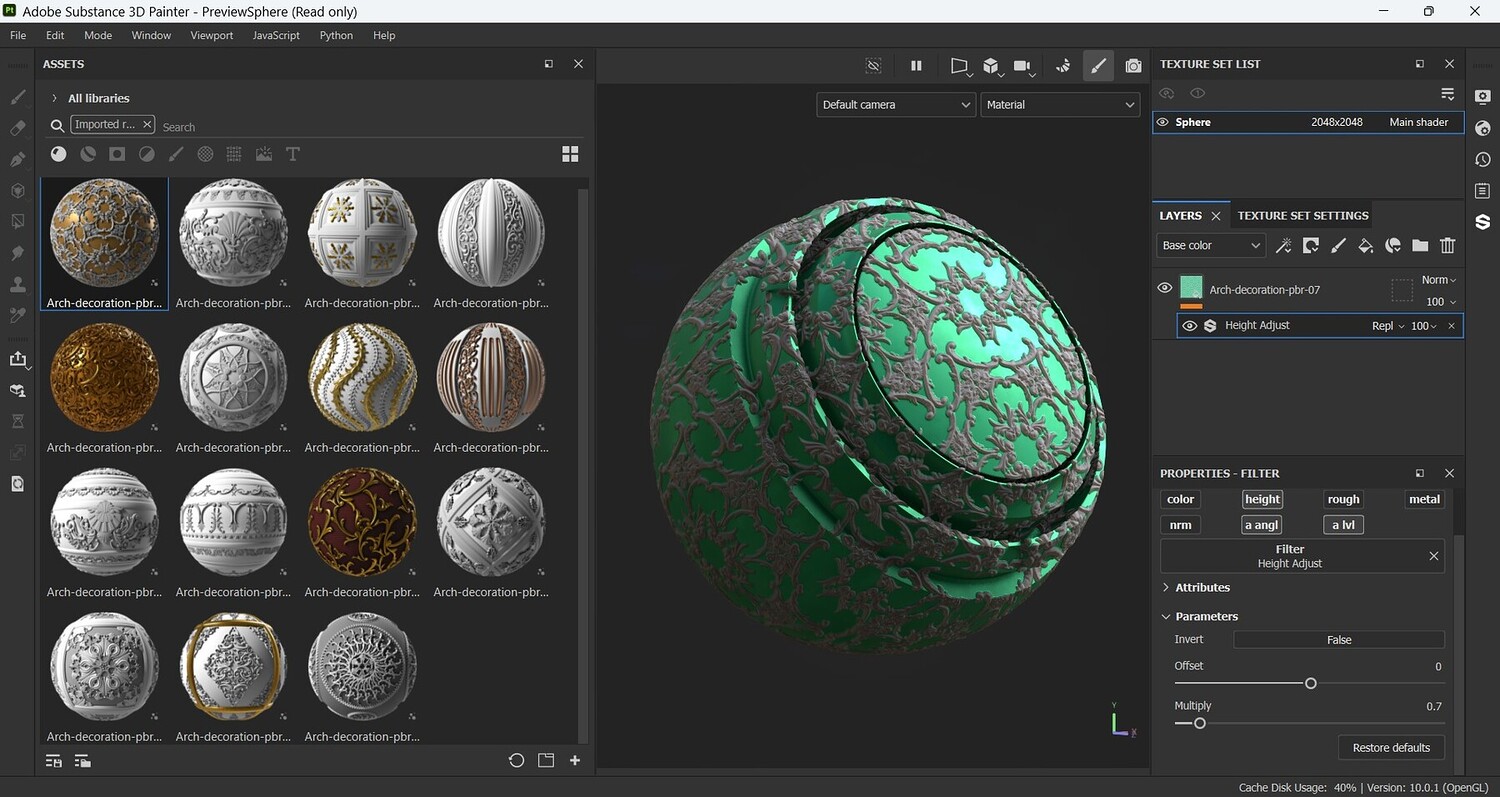Activate Painting mode brush icon in viewport bar
This screenshot has height=797, width=1500.
[x=1098, y=66]
